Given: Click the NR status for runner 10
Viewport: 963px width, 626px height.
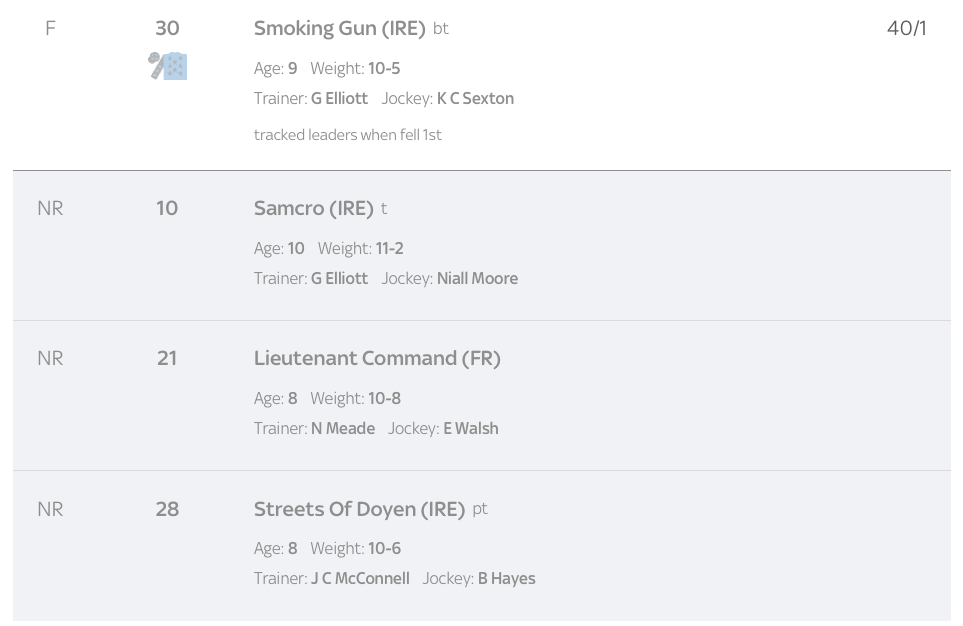Looking at the screenshot, I should (x=50, y=208).
